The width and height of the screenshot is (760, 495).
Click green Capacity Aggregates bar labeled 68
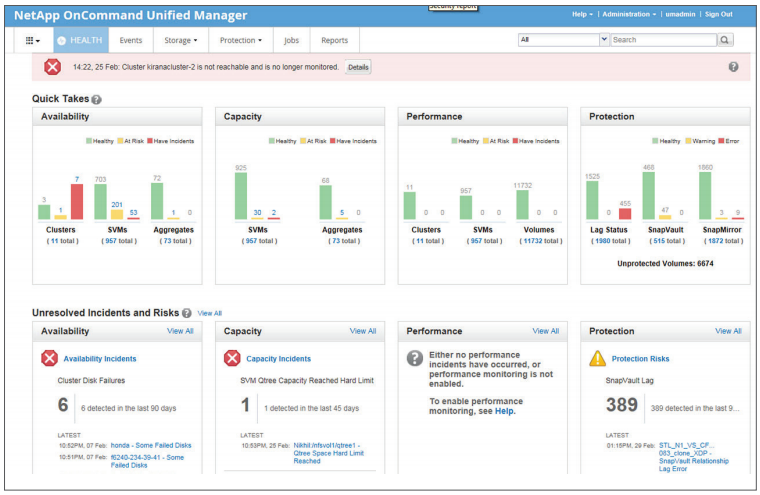point(326,202)
